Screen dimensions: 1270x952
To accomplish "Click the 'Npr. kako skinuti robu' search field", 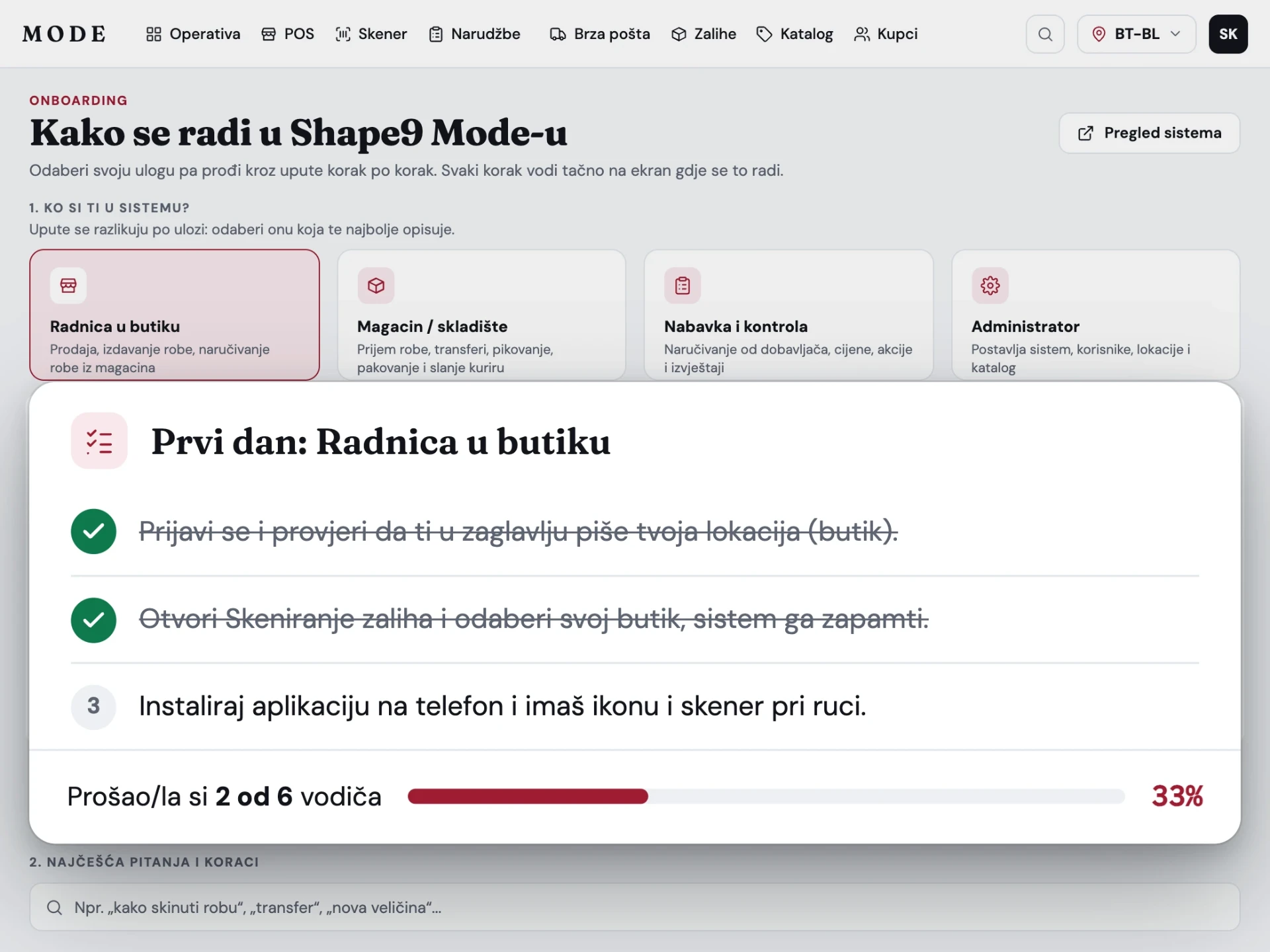I will [634, 907].
